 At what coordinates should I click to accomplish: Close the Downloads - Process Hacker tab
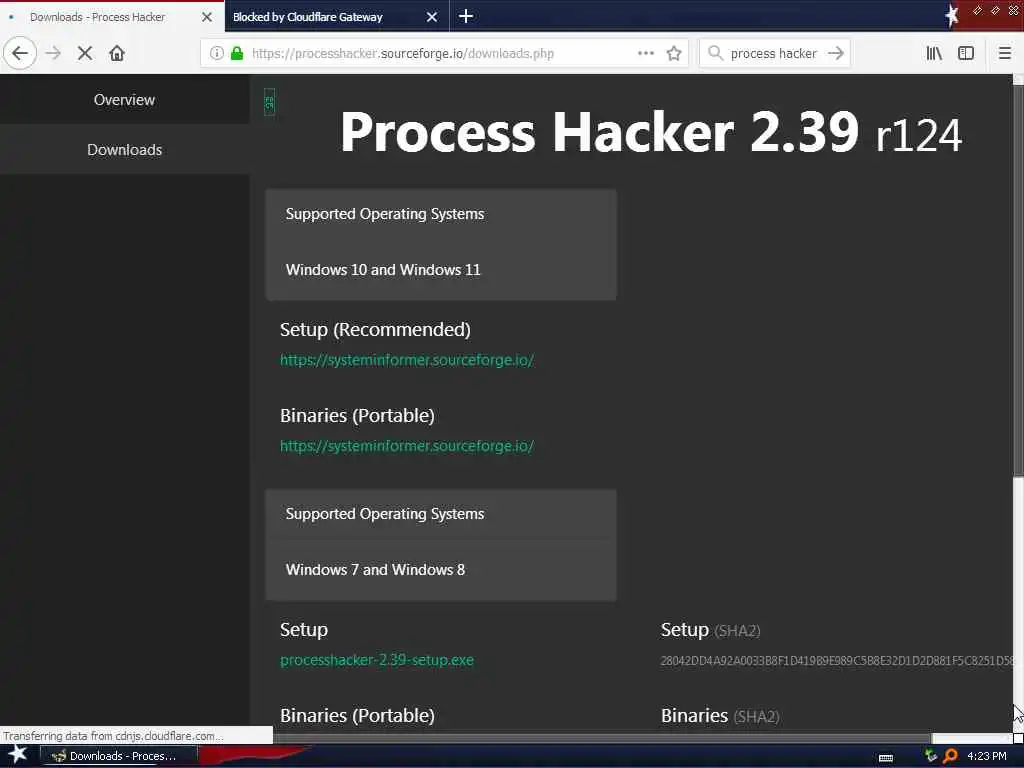pos(206,17)
